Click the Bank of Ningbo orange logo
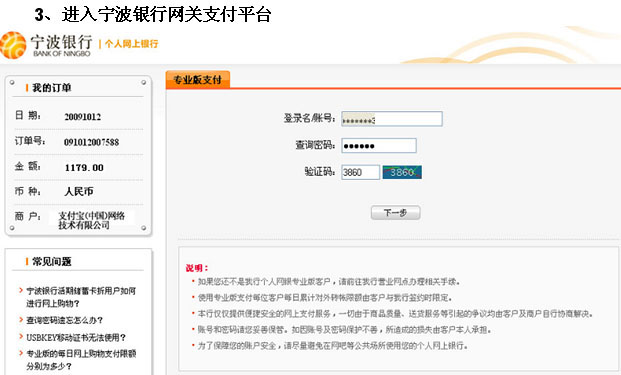The height and width of the screenshot is (375, 621). tap(13, 45)
